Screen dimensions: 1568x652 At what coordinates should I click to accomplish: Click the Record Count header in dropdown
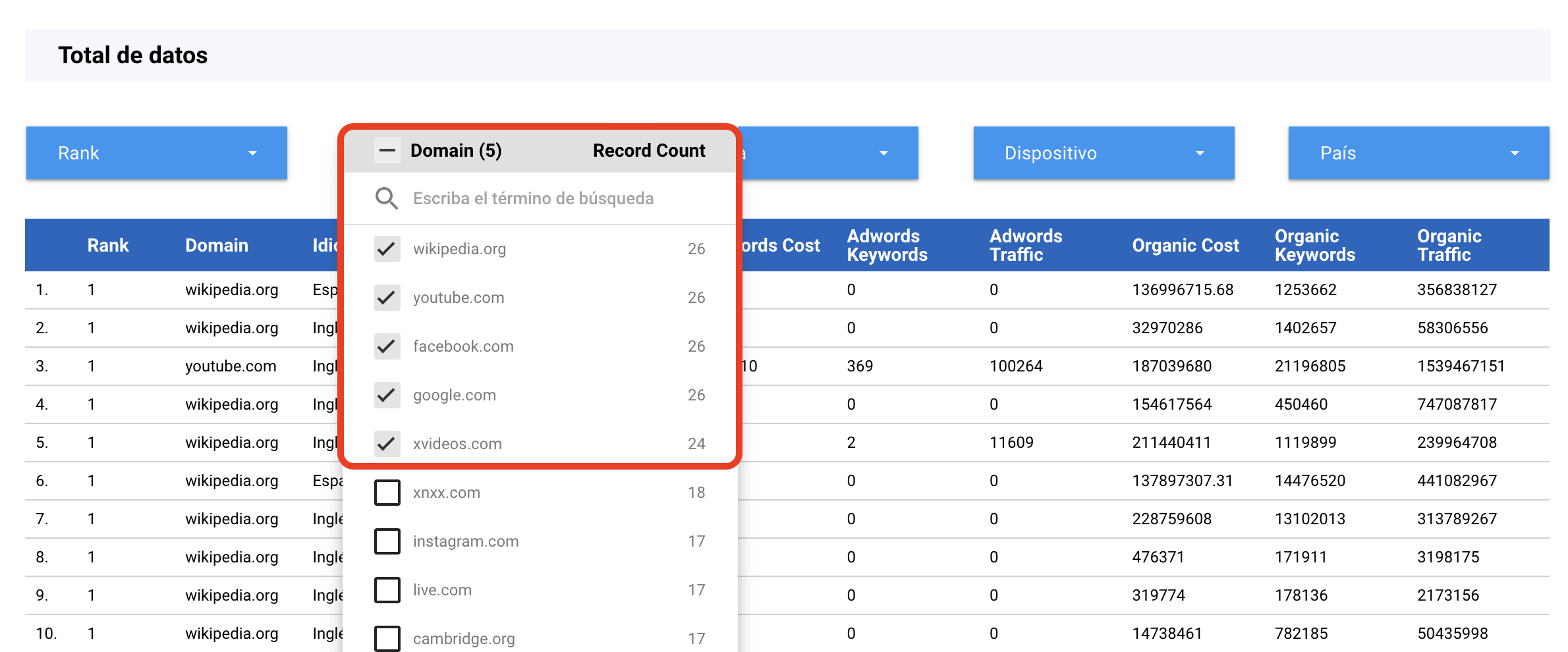coord(649,150)
